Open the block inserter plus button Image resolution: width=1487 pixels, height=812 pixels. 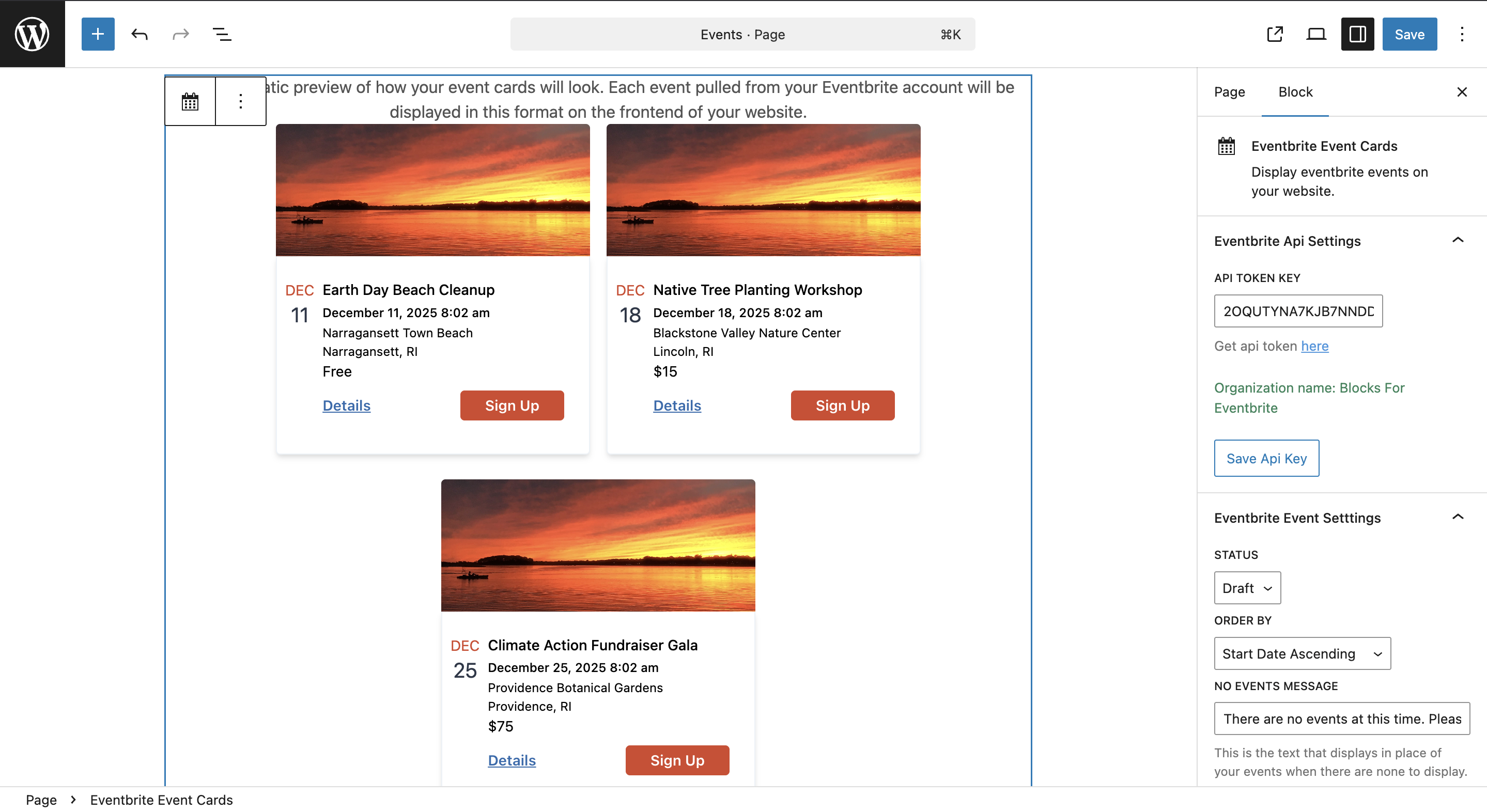click(x=98, y=34)
